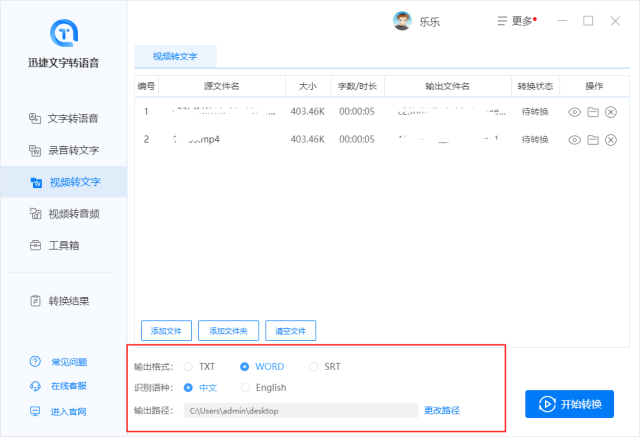The width and height of the screenshot is (640, 437).
Task: Open output folder for first file
Action: [x=593, y=112]
